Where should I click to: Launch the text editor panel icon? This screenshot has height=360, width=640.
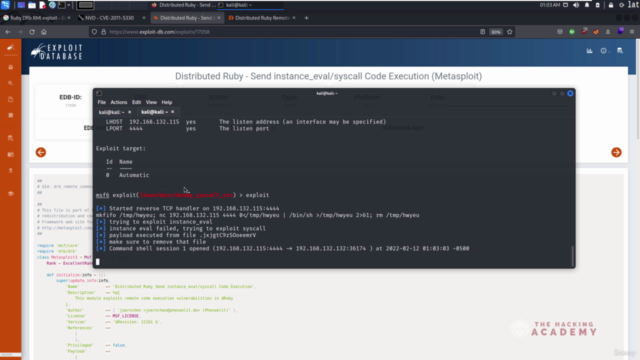click(42, 5)
